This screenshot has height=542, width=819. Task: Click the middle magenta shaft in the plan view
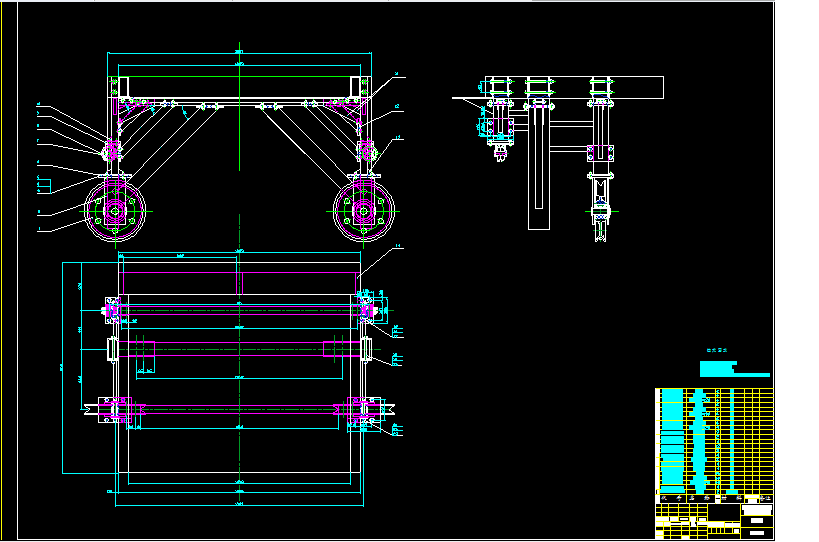pos(239,349)
